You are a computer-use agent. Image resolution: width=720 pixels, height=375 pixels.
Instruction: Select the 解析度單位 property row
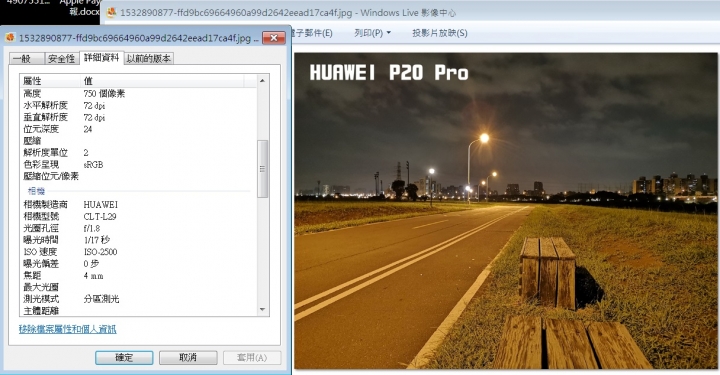138,152
